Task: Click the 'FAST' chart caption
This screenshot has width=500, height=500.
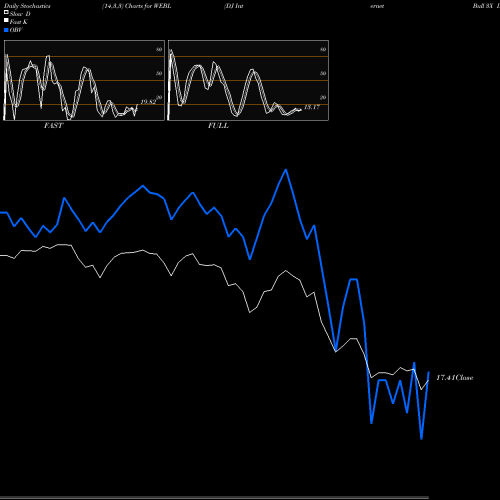Action: (x=53, y=126)
